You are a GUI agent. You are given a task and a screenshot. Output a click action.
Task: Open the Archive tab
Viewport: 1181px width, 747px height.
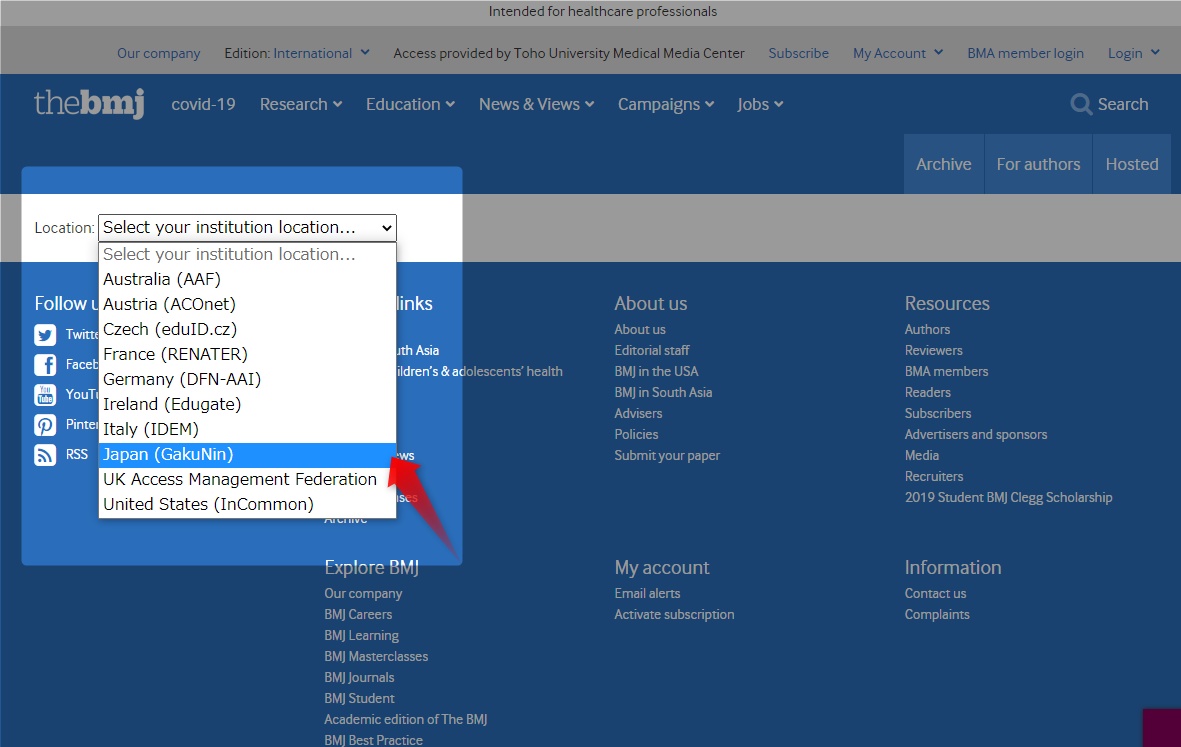(x=944, y=164)
